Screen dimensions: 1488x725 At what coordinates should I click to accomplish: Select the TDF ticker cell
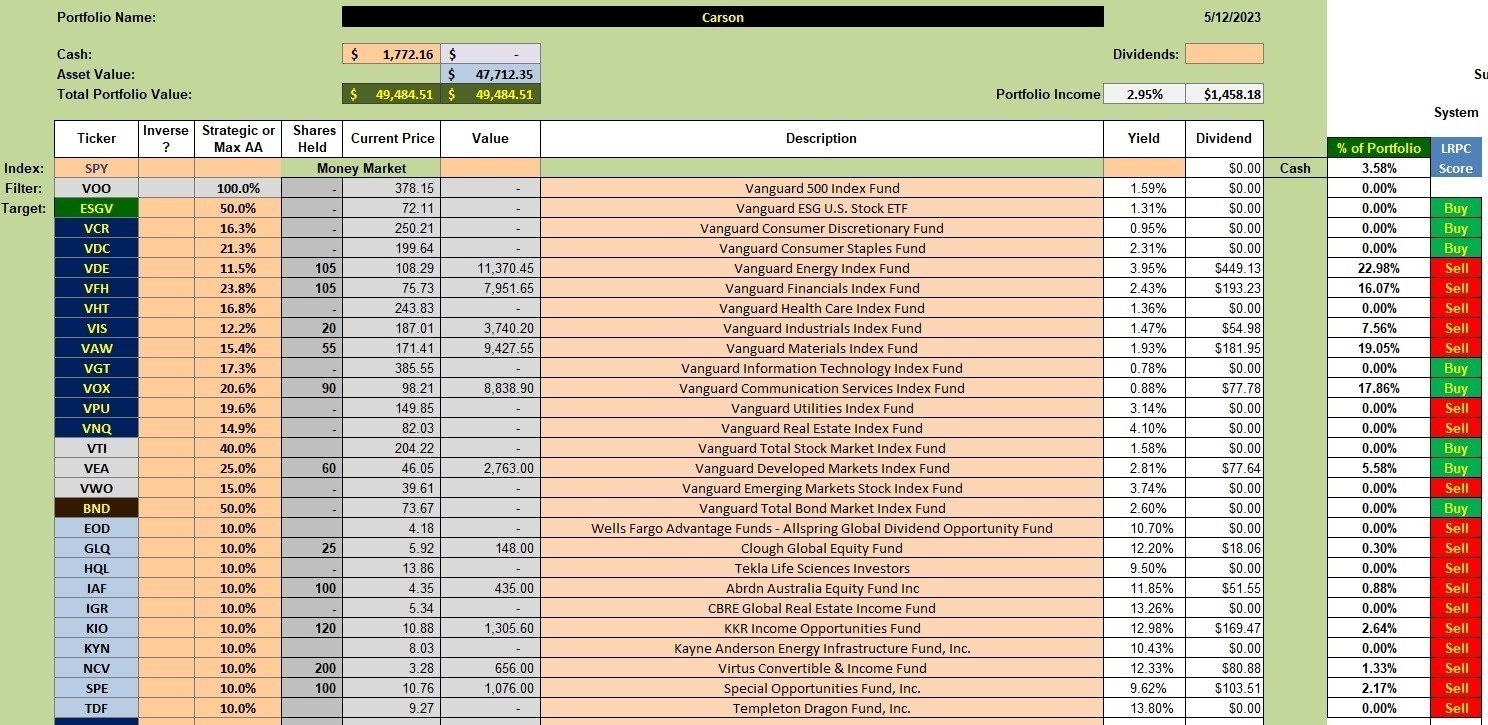click(96, 708)
